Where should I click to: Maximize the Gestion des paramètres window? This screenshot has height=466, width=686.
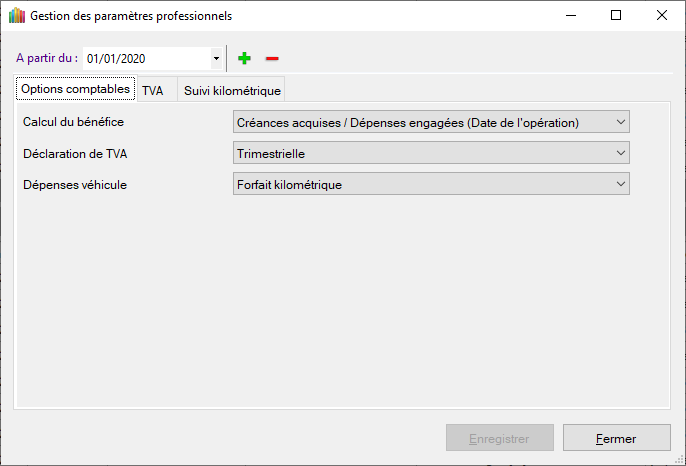(x=616, y=16)
